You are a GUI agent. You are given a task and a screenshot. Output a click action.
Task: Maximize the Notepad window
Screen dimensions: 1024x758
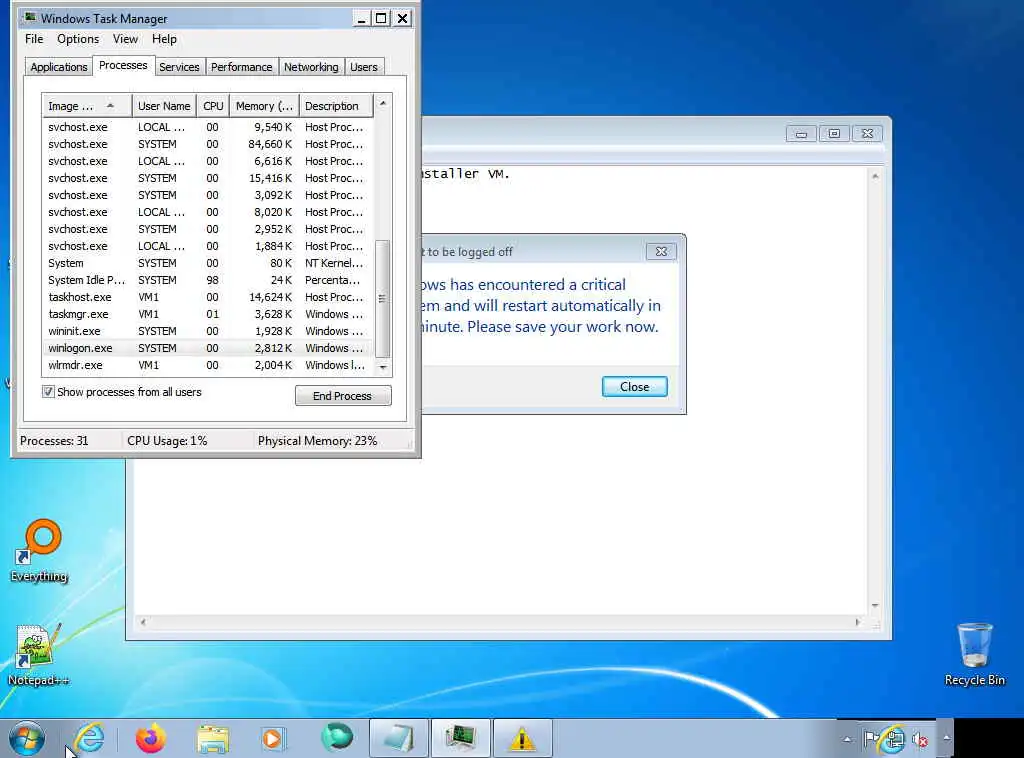point(834,133)
